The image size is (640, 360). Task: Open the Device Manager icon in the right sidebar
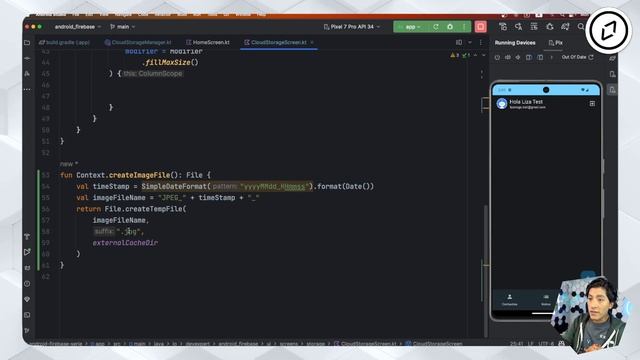(x=612, y=74)
